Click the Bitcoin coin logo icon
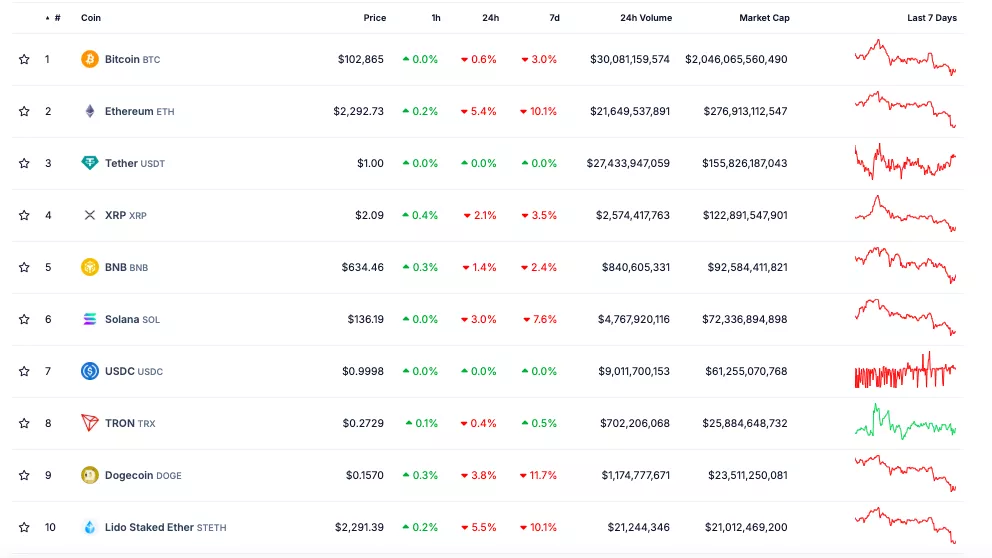Image resolution: width=992 pixels, height=558 pixels. 89,59
